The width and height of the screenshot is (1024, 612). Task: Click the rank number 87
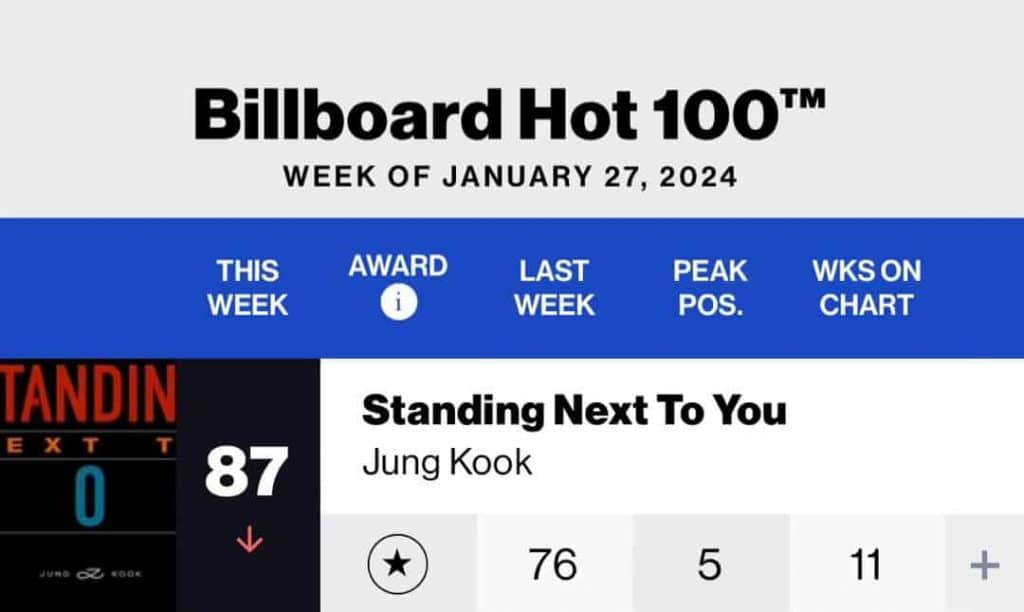[x=247, y=473]
